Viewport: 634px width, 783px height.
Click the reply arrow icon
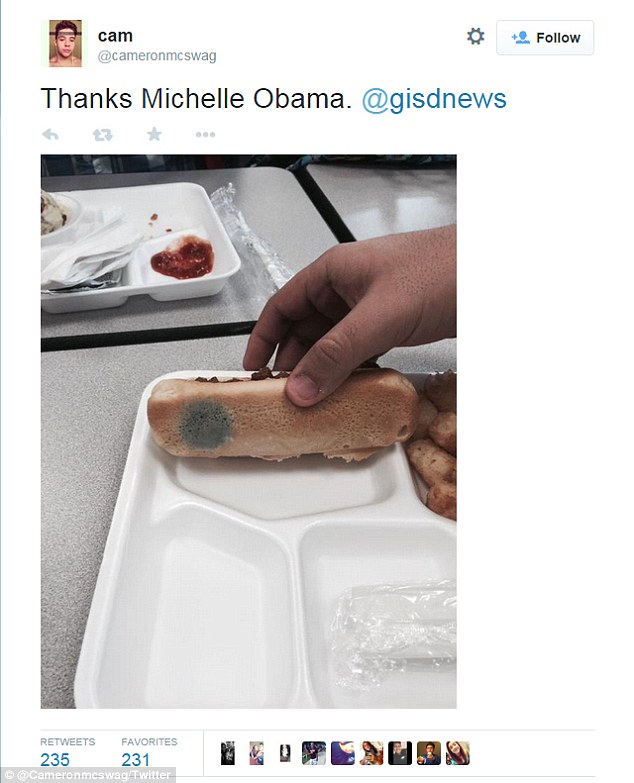[x=50, y=134]
